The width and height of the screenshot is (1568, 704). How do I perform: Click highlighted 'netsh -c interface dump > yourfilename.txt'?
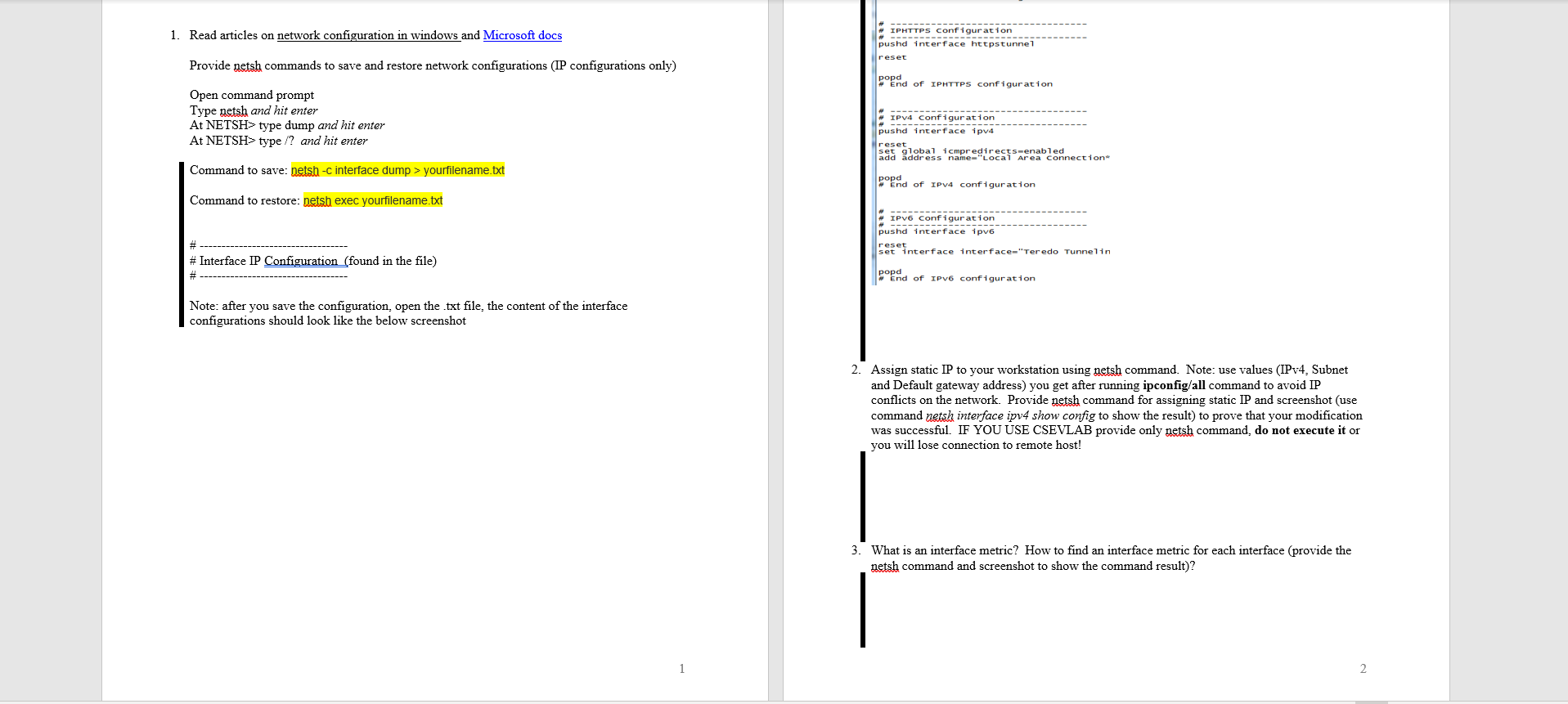[x=398, y=170]
